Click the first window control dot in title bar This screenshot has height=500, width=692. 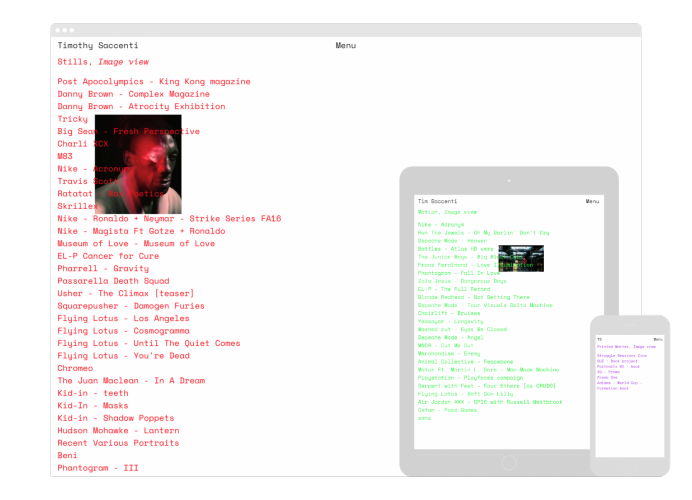pos(58,30)
